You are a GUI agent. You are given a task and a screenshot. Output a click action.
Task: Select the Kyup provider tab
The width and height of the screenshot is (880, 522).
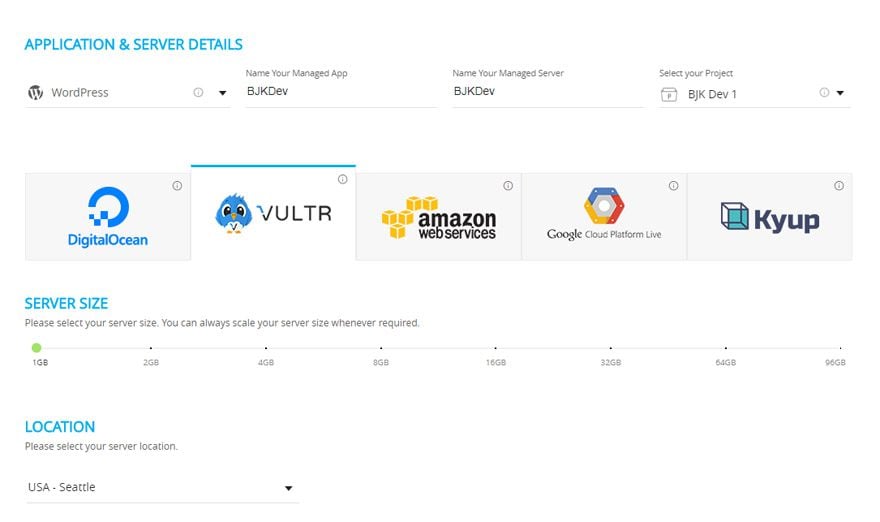769,217
